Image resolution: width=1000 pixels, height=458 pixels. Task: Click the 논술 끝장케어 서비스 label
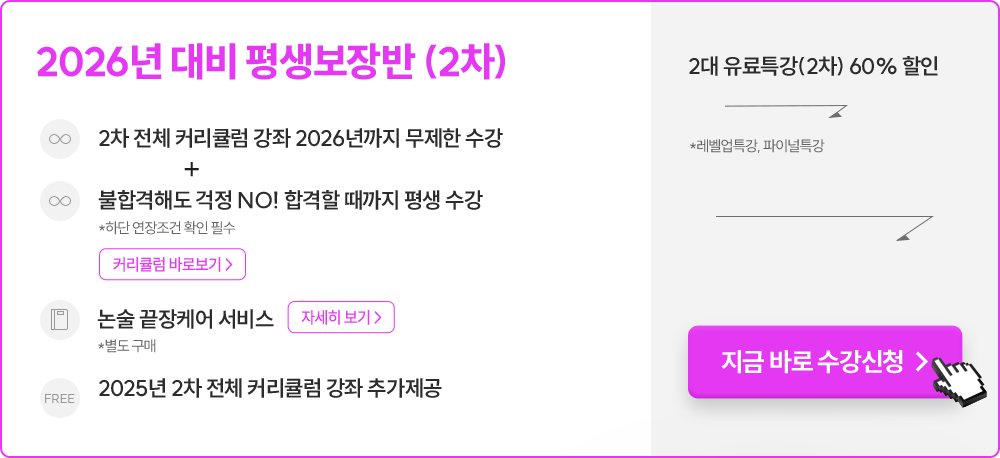(x=186, y=319)
